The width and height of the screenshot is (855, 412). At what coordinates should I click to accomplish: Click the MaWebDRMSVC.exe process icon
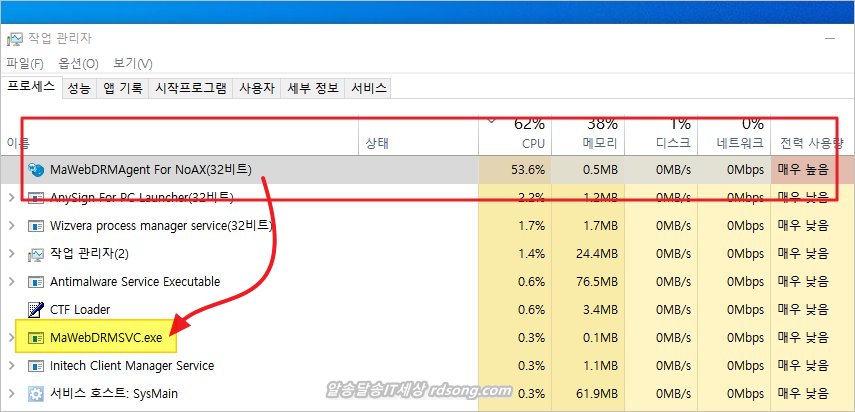(36, 338)
